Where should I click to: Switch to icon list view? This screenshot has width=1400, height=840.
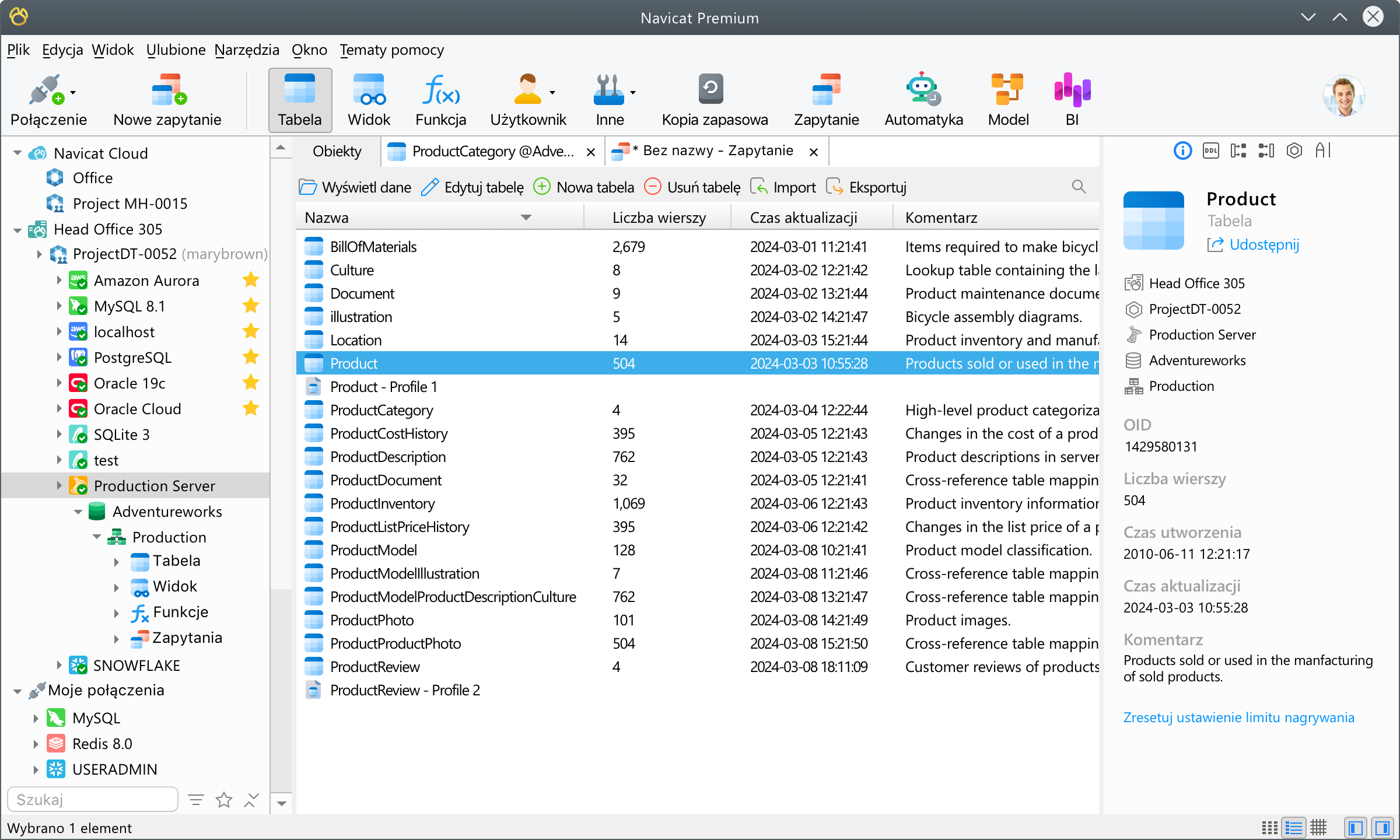(1270, 828)
